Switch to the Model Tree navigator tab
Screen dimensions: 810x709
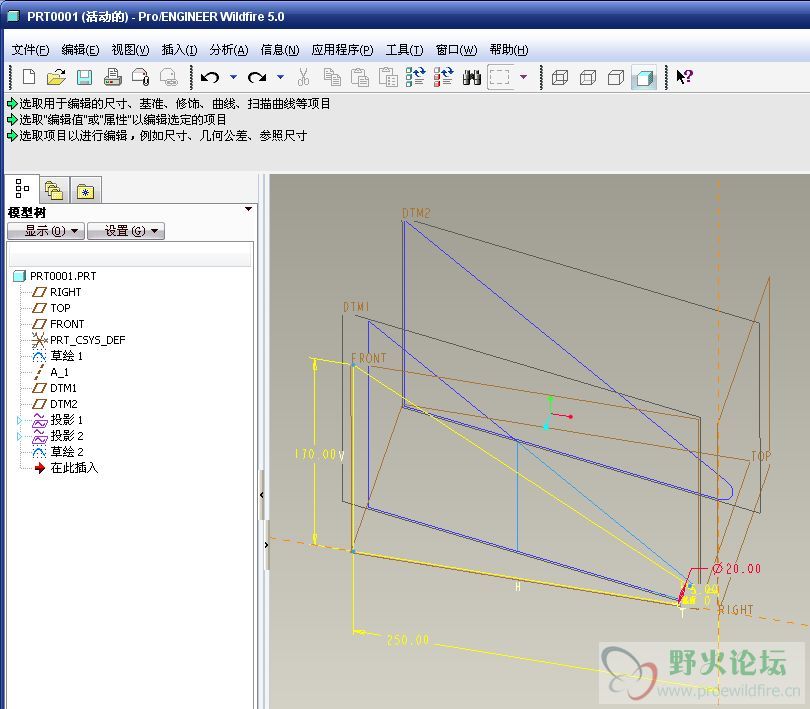[x=22, y=189]
